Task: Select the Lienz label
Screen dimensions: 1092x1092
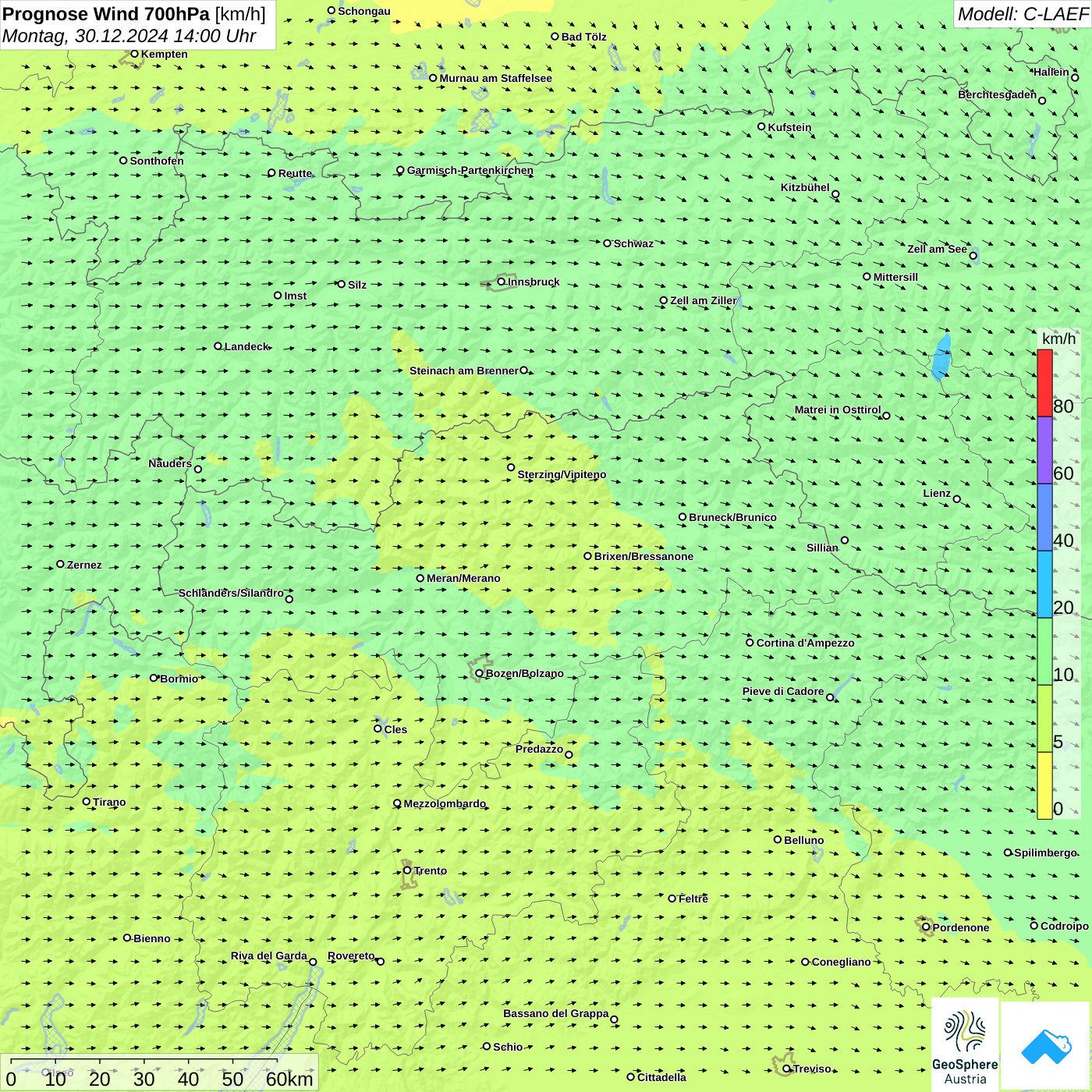Action: tap(937, 493)
